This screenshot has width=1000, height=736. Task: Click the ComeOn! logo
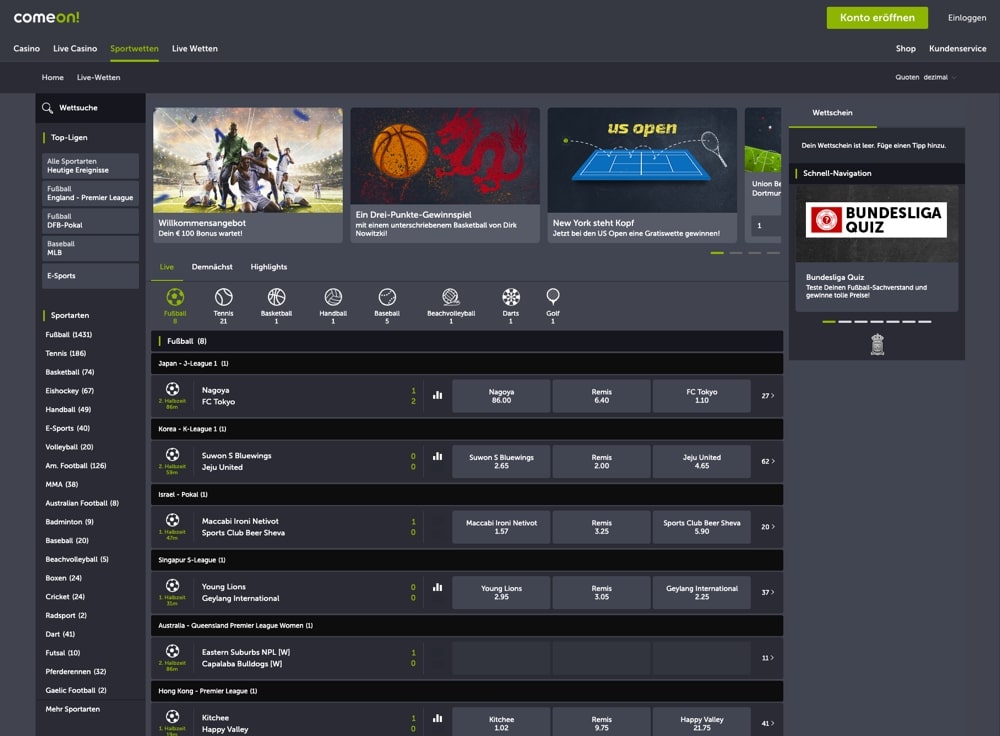click(x=47, y=17)
